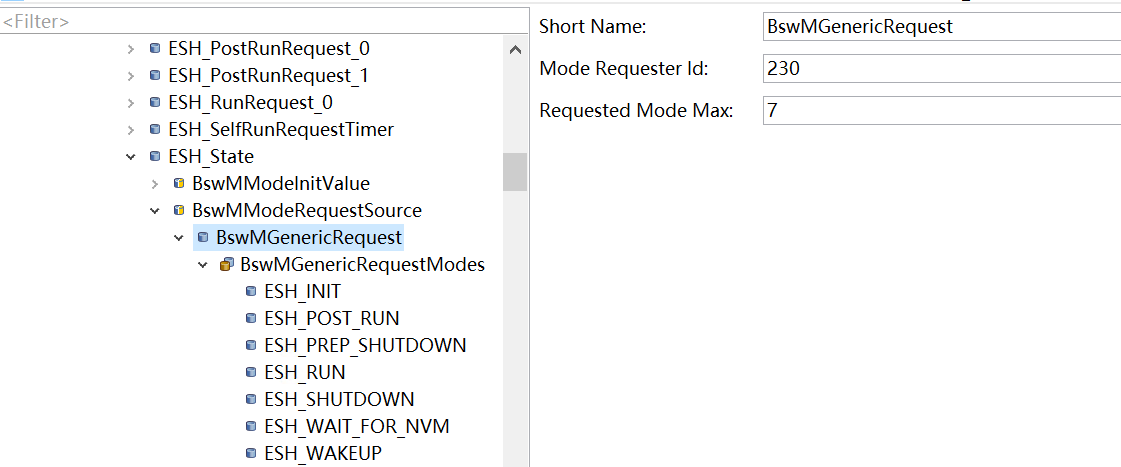Collapse the ESH_State node
Image resolution: width=1121 pixels, height=467 pixels.
130,157
